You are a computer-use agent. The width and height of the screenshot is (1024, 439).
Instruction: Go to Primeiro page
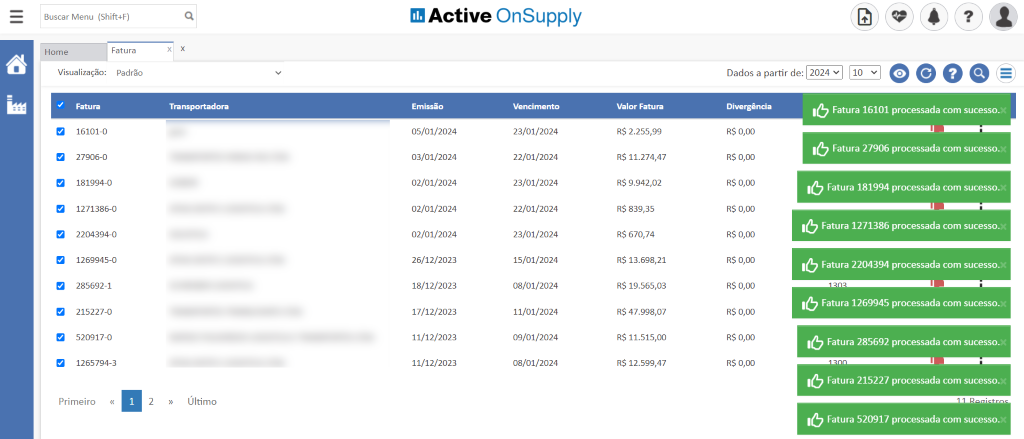pos(77,402)
